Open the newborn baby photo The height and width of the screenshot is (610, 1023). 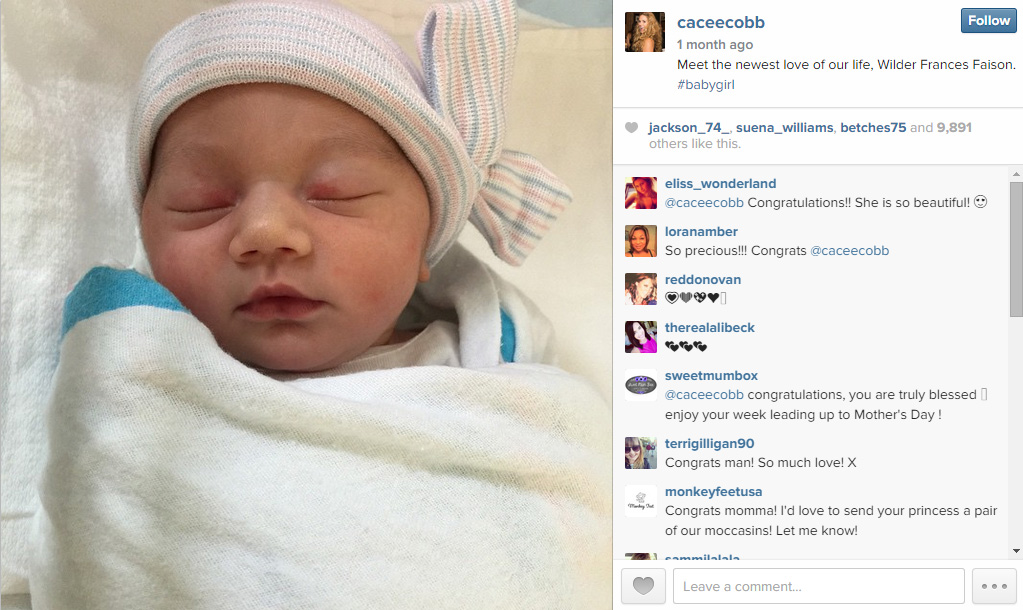[x=306, y=305]
